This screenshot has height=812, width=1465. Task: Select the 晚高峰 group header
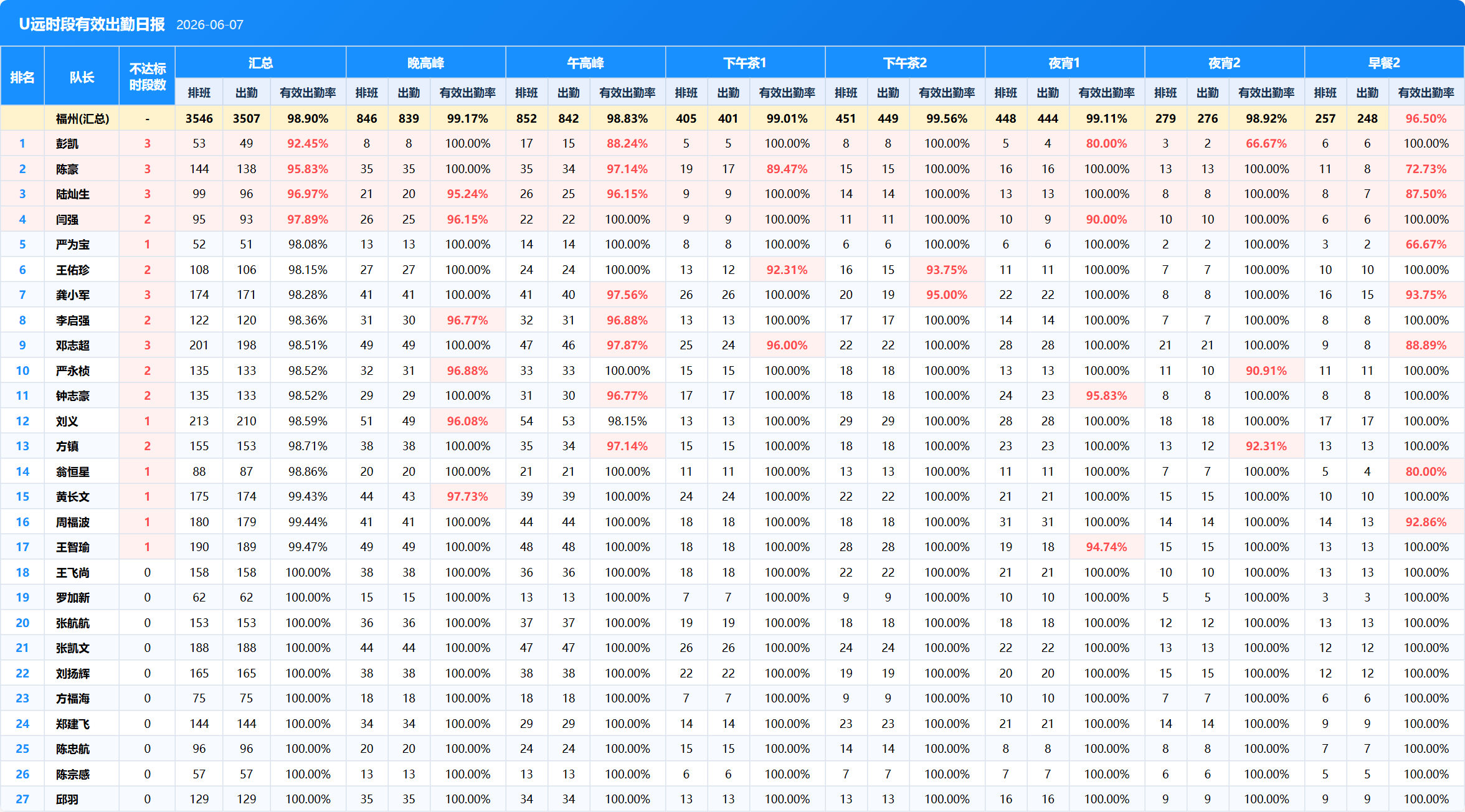(x=426, y=63)
